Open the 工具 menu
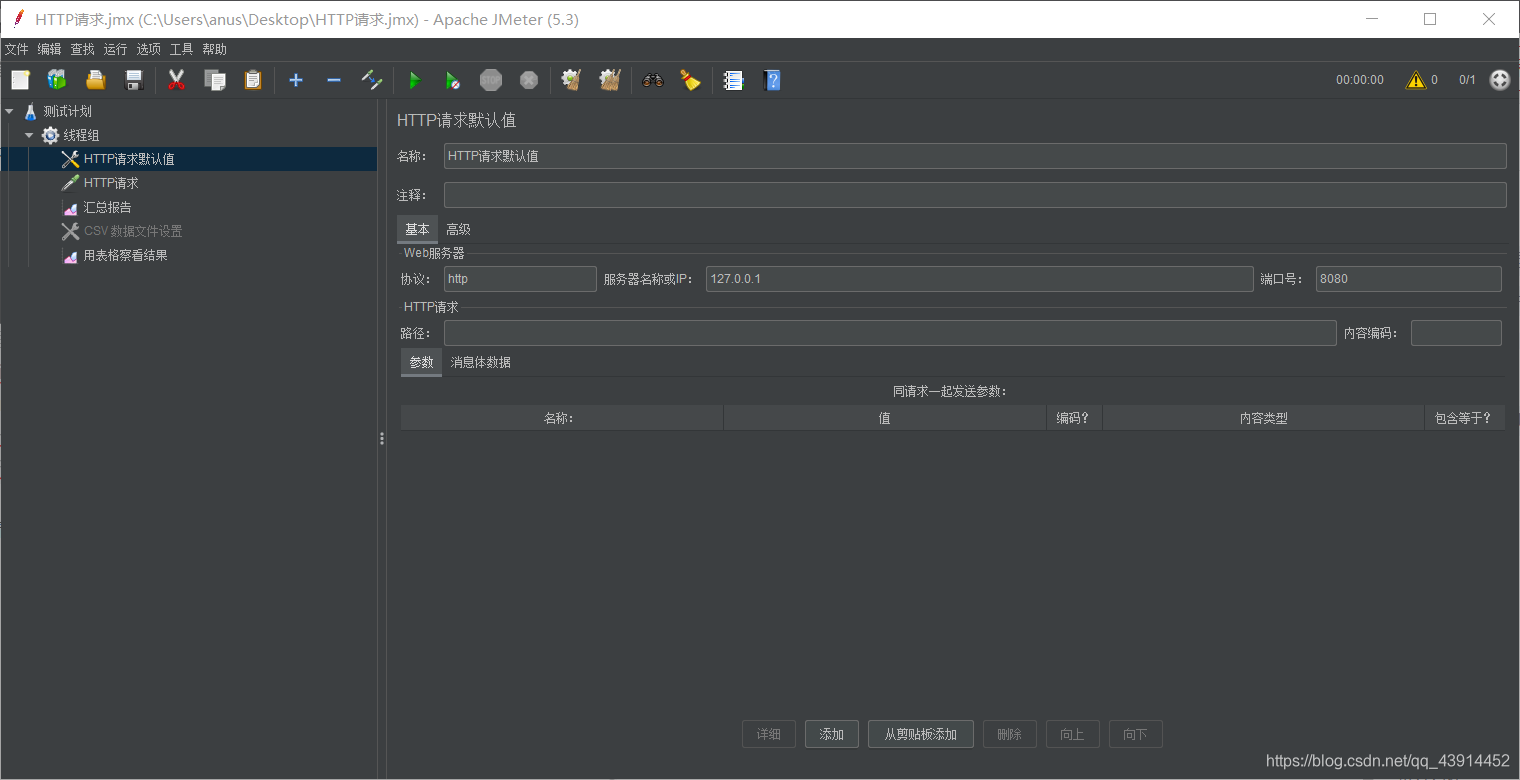 pos(182,49)
